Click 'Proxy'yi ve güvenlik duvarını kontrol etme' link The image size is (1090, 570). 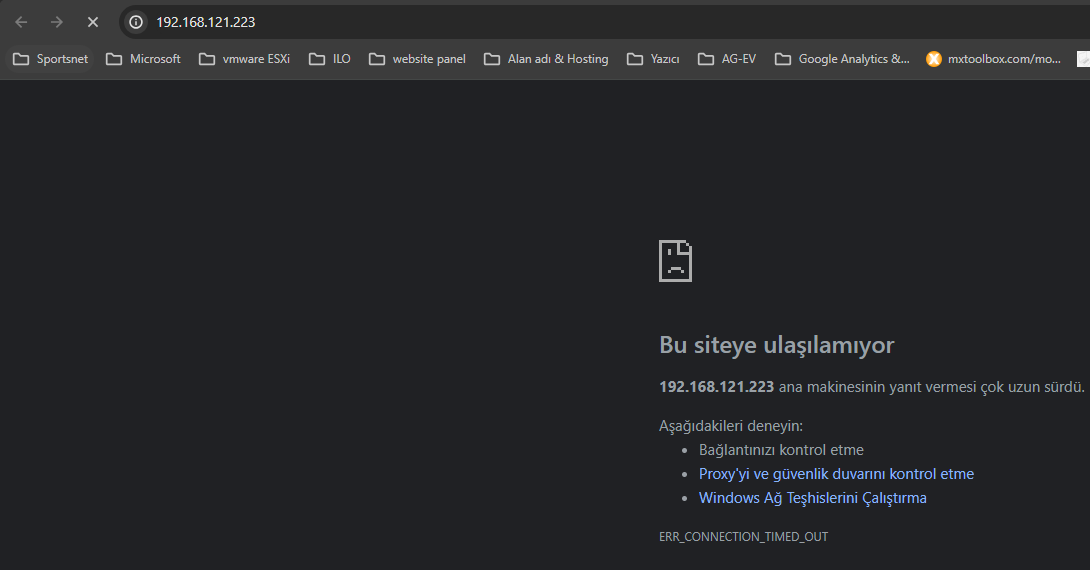click(836, 474)
